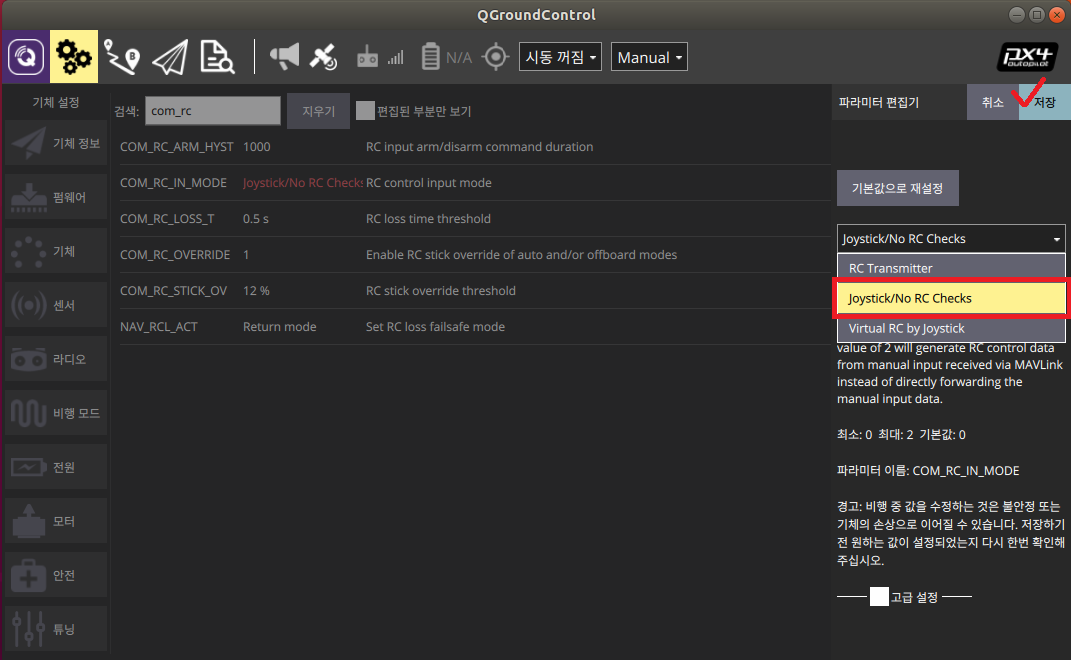The image size is (1071, 660).
Task: Click the Return mode value
Action: (x=279, y=327)
